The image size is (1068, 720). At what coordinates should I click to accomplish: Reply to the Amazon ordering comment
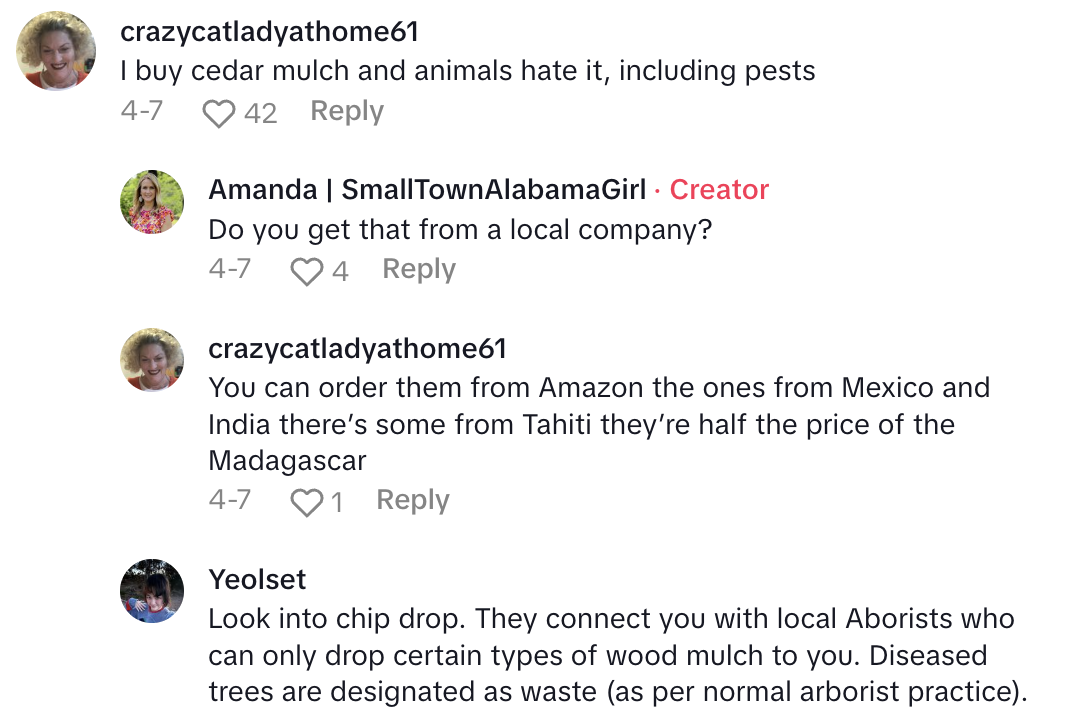click(x=413, y=500)
